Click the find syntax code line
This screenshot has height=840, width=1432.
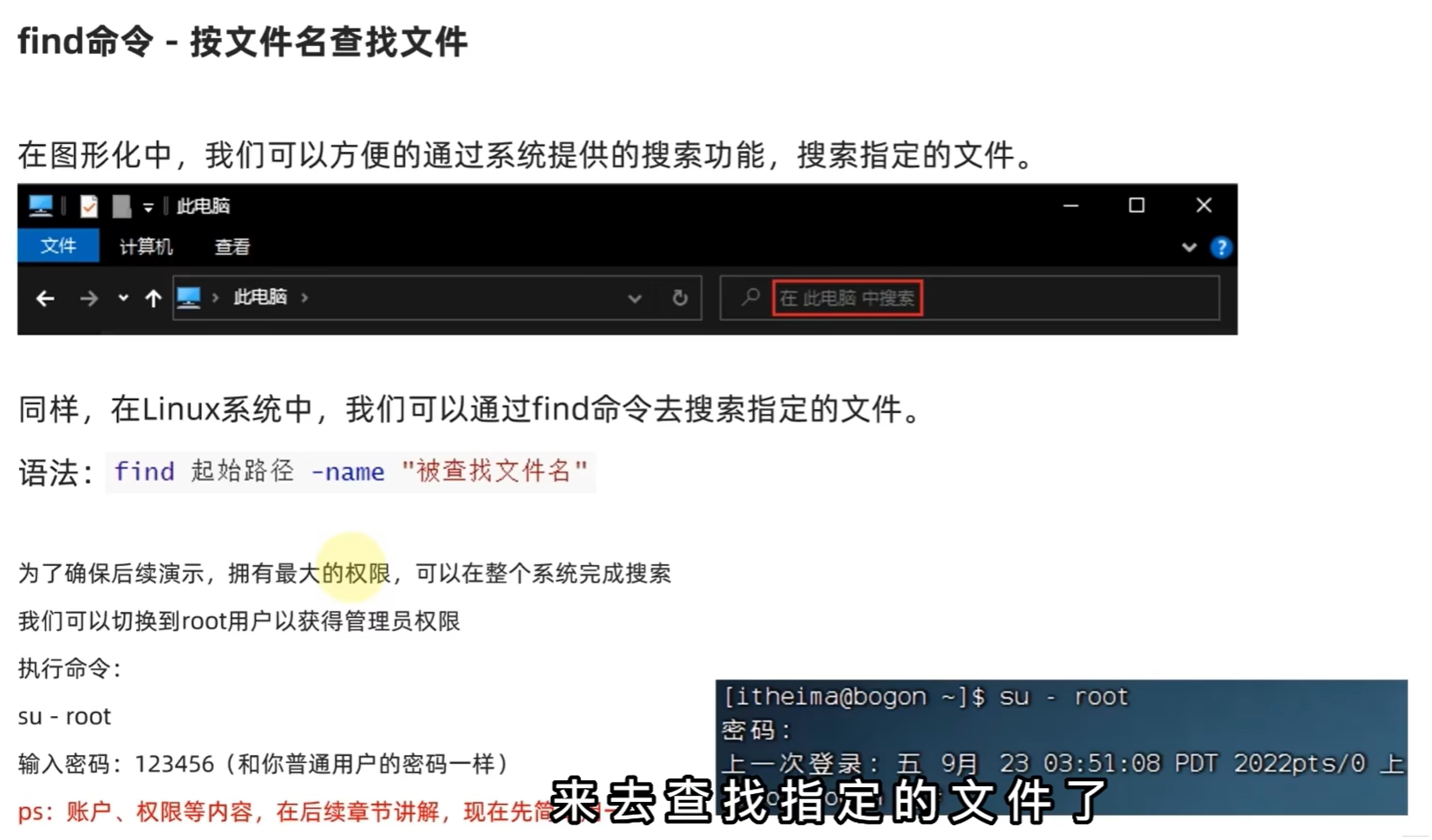[350, 472]
